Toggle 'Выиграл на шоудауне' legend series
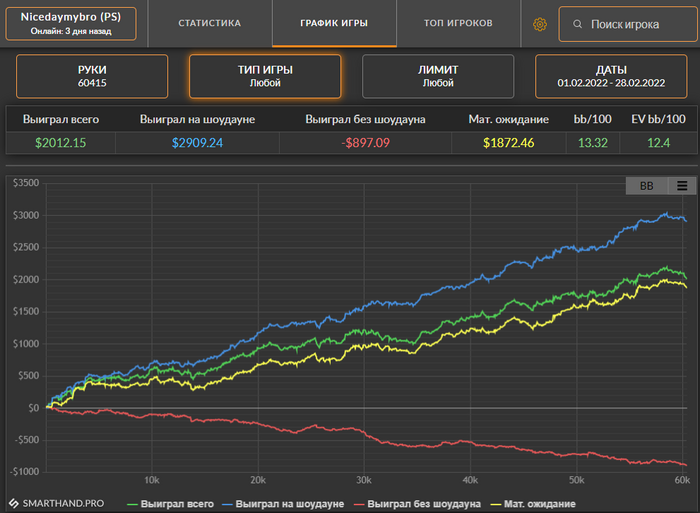The height and width of the screenshot is (513, 700). point(283,504)
